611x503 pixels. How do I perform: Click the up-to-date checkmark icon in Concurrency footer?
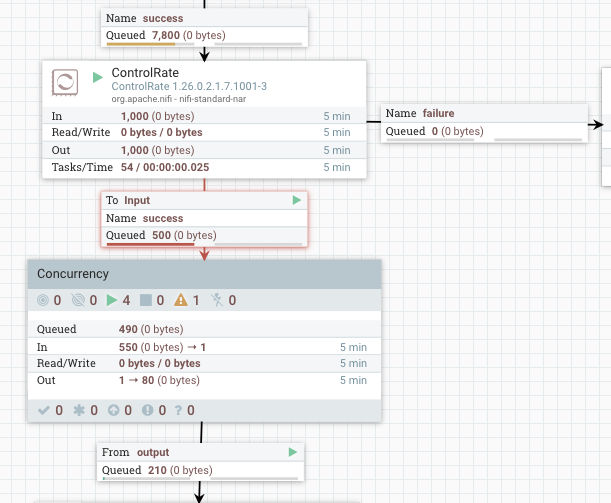click(x=44, y=410)
